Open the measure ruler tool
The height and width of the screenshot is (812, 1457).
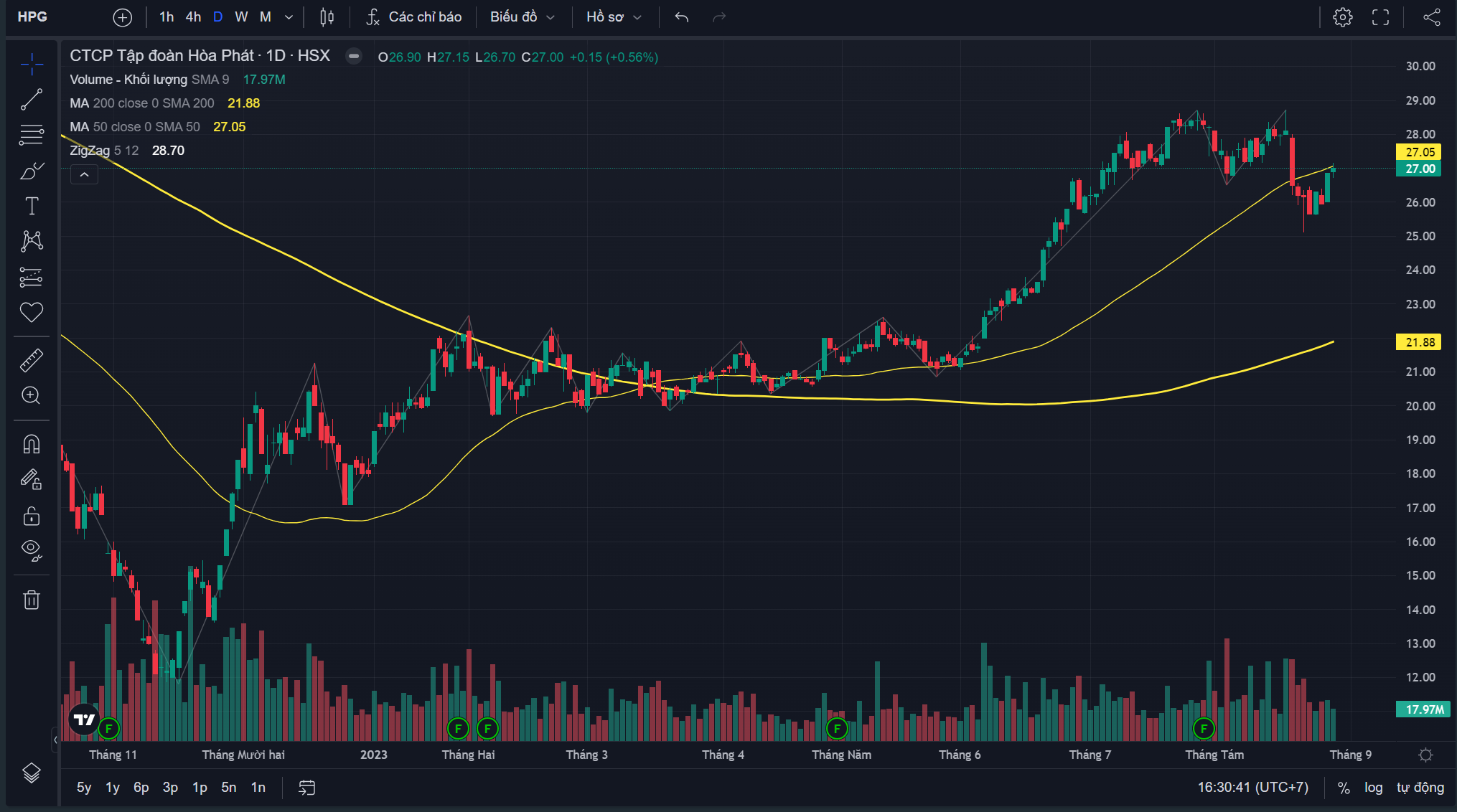[32, 359]
